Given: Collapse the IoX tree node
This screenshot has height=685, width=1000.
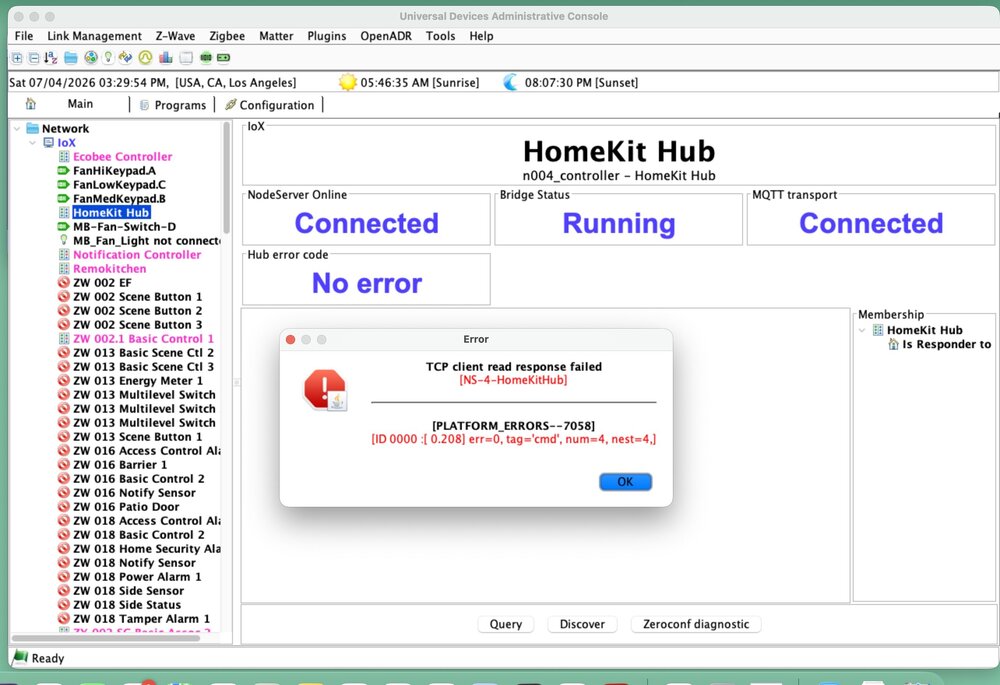Looking at the screenshot, I should point(33,143).
